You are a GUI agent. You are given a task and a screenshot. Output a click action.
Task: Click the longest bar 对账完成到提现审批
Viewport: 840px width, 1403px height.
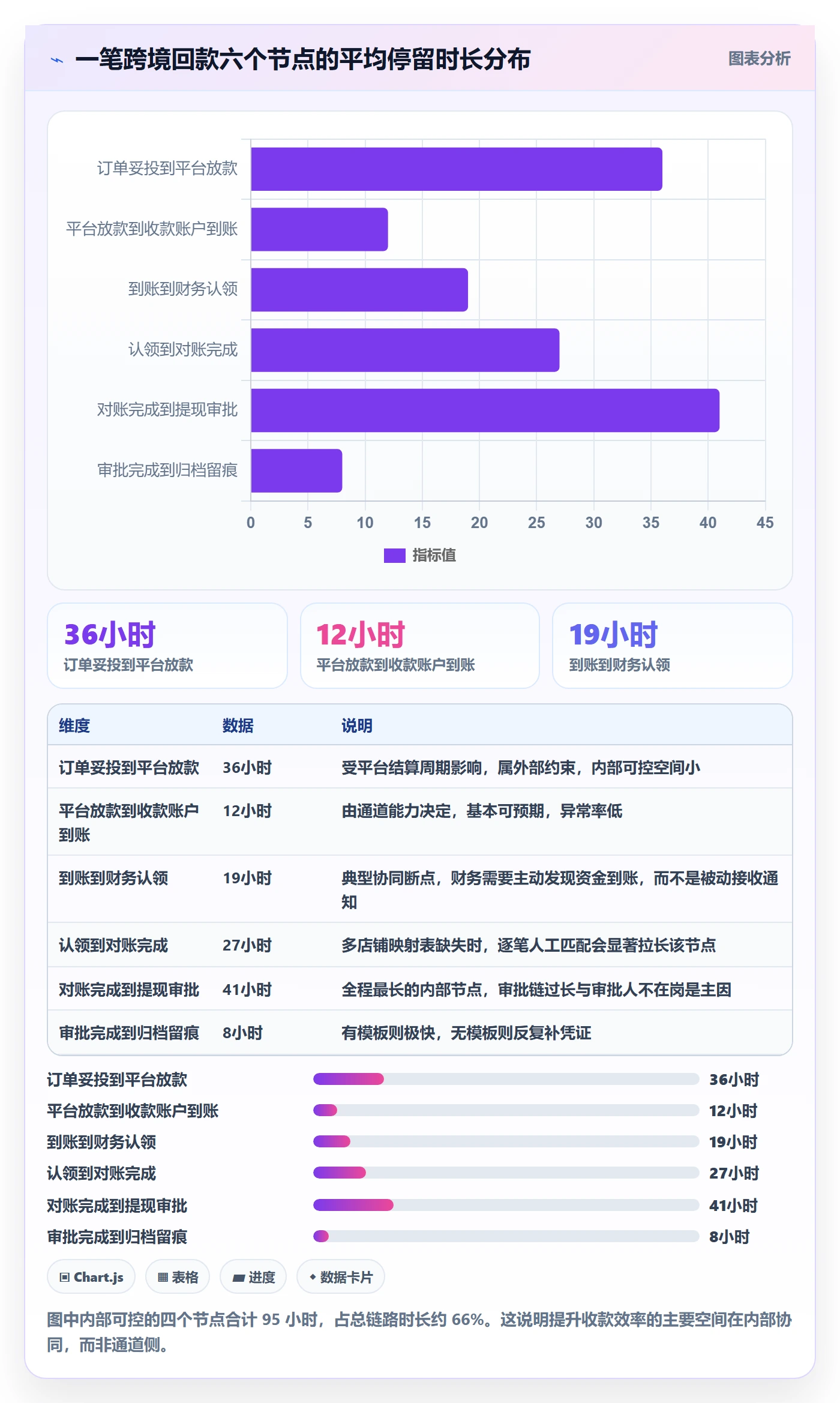click(485, 410)
